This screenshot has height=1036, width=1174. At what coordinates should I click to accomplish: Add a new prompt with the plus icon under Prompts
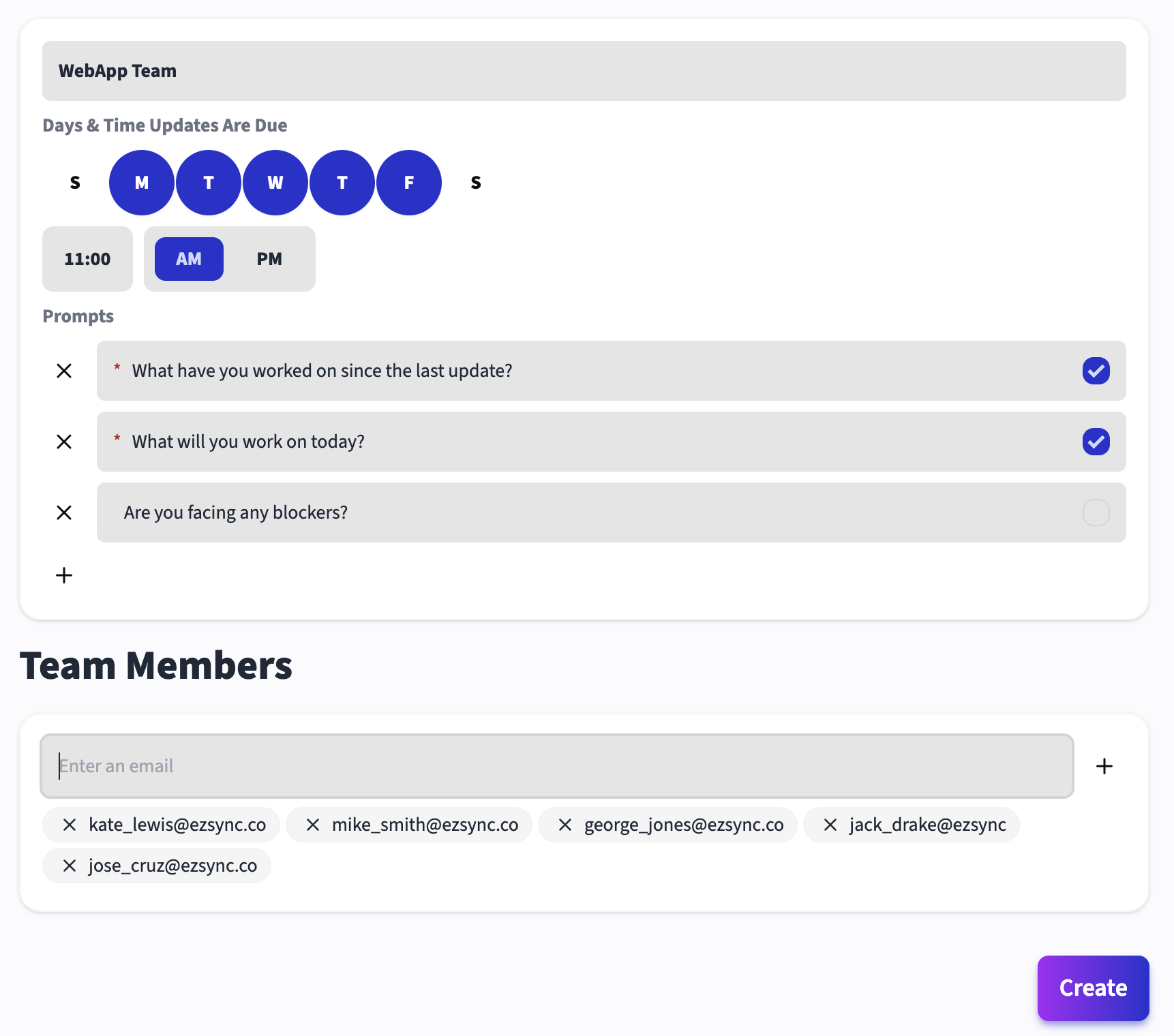(x=64, y=575)
